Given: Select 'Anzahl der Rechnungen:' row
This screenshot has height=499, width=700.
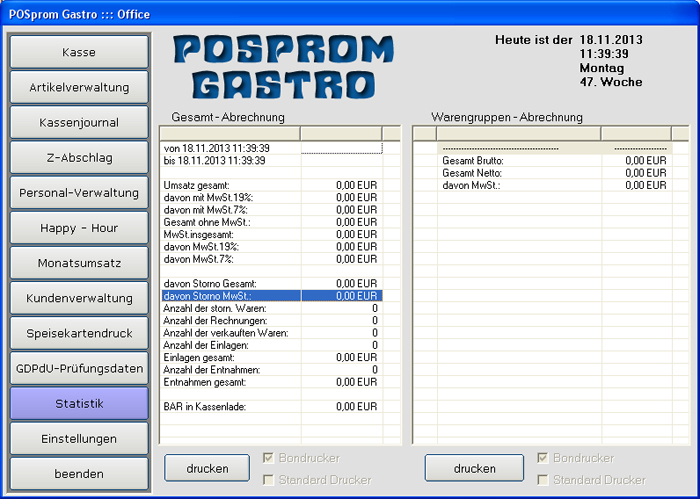Looking at the screenshot, I should tap(271, 321).
